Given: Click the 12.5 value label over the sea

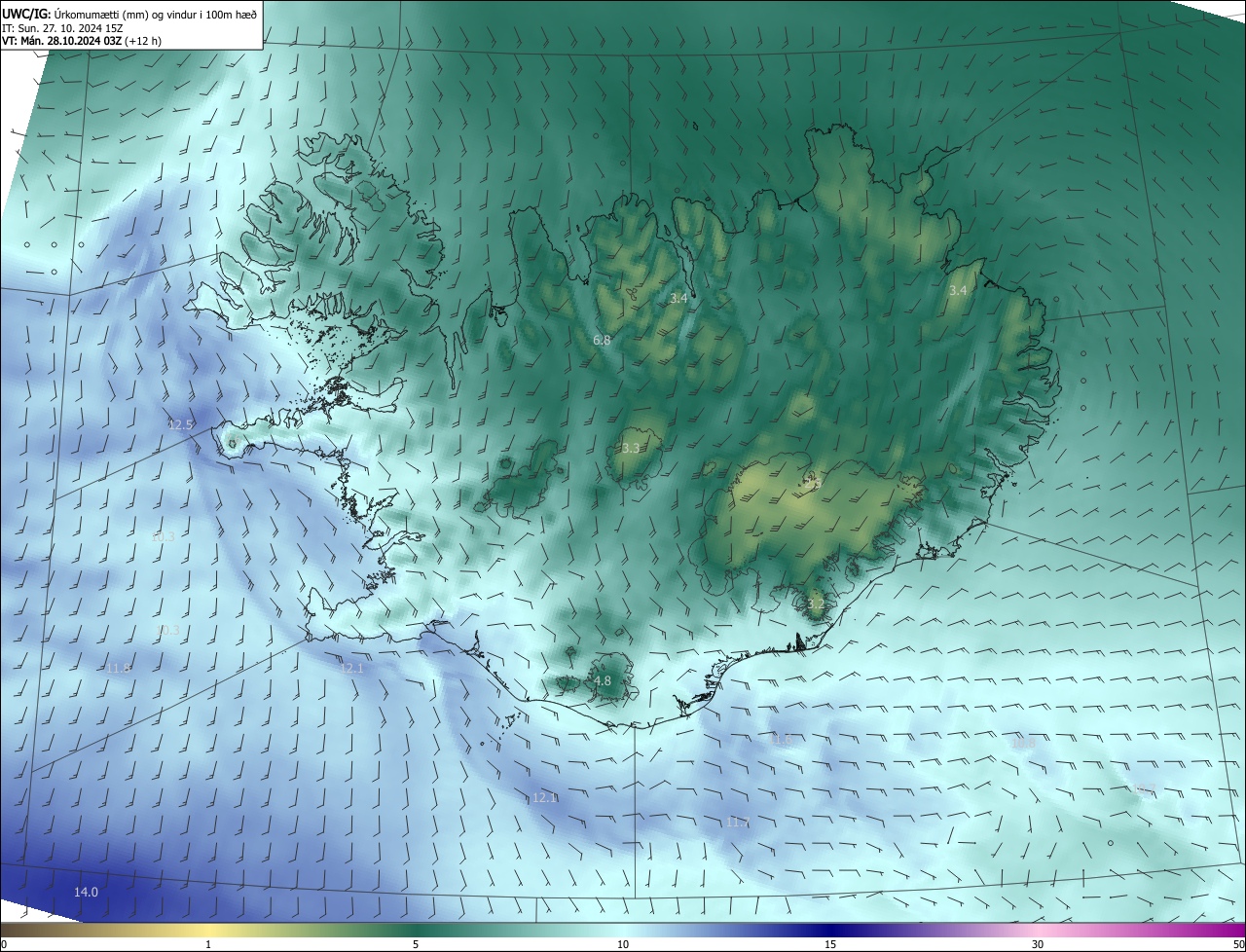Looking at the screenshot, I should pos(181,424).
